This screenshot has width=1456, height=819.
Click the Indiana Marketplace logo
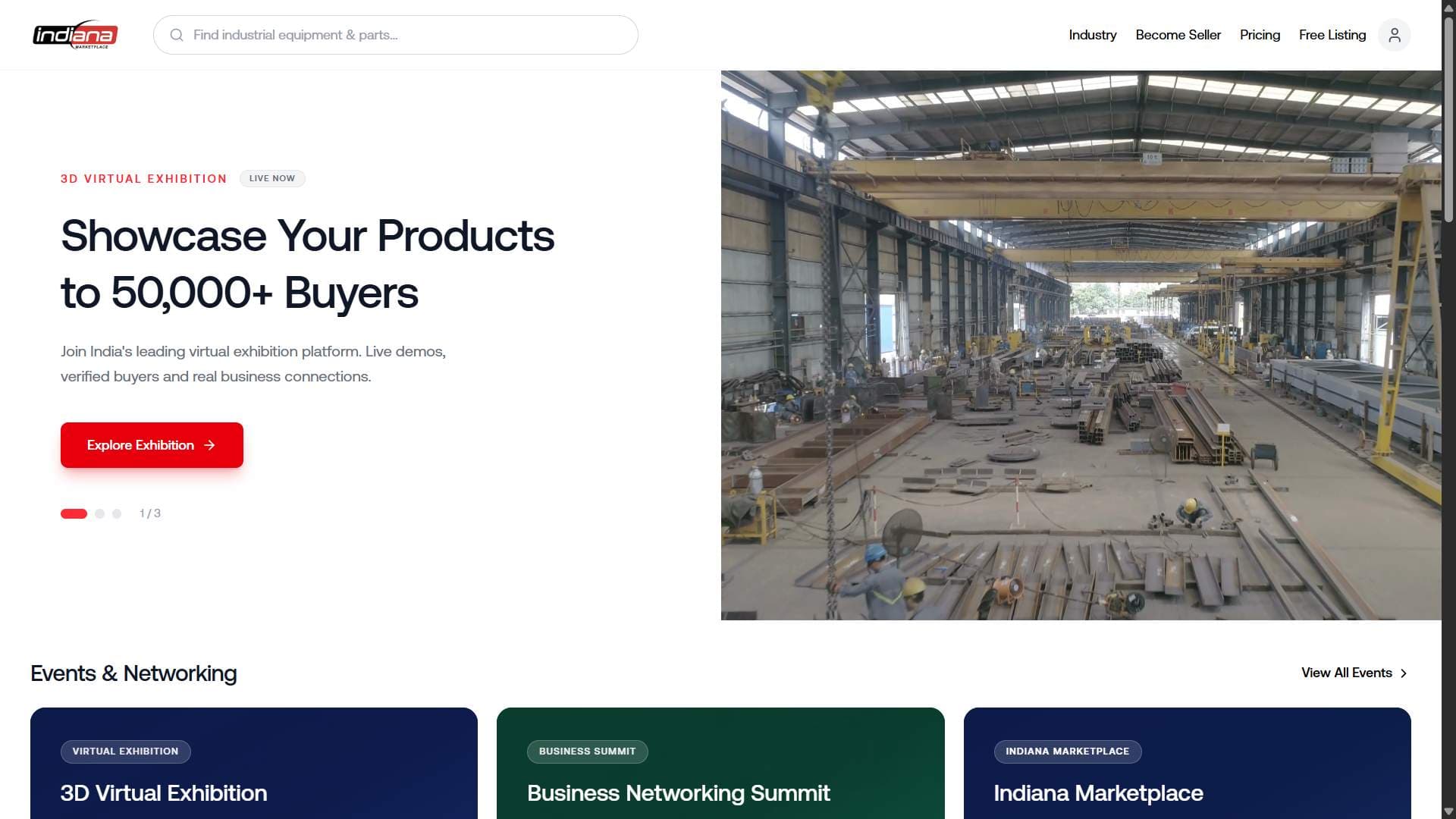click(x=75, y=35)
